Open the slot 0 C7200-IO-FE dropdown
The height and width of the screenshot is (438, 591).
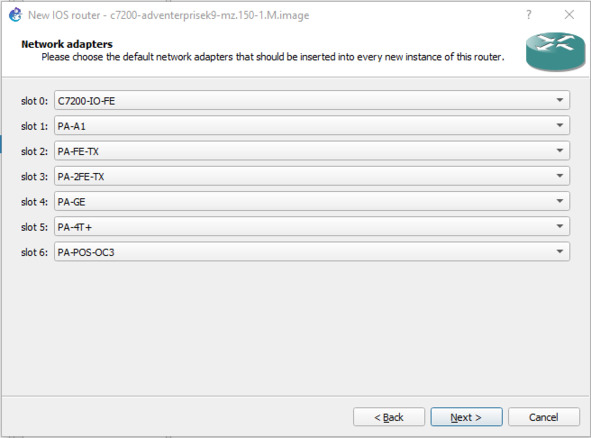(x=312, y=100)
